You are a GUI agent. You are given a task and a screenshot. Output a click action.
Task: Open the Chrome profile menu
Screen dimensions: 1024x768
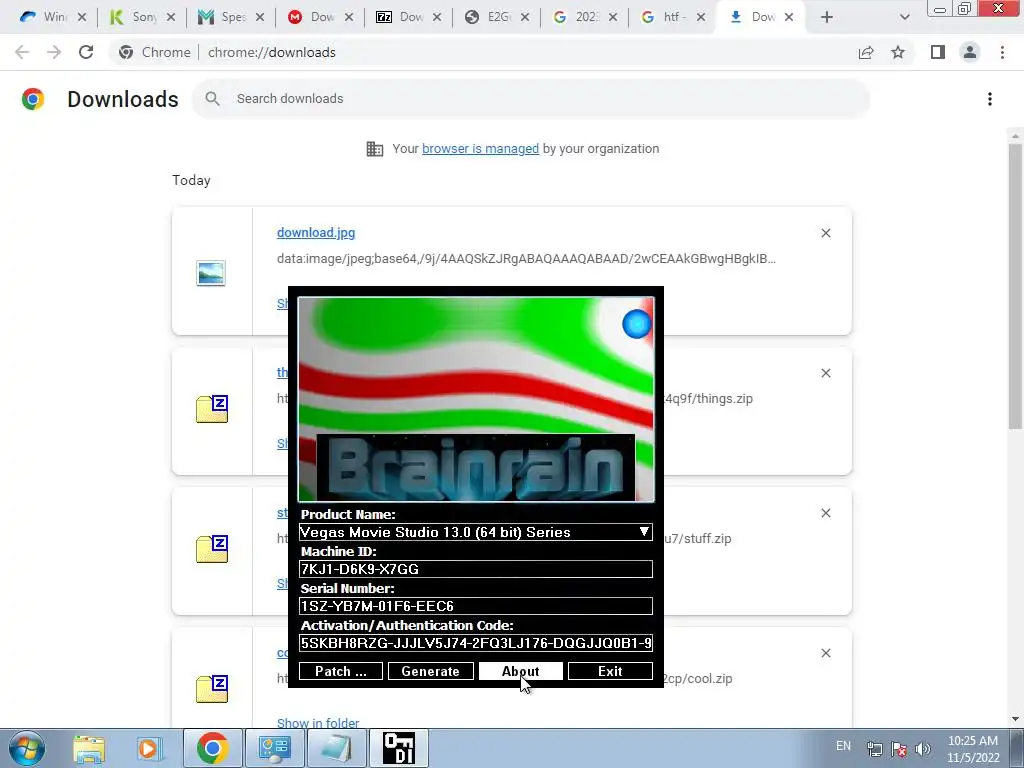970,52
